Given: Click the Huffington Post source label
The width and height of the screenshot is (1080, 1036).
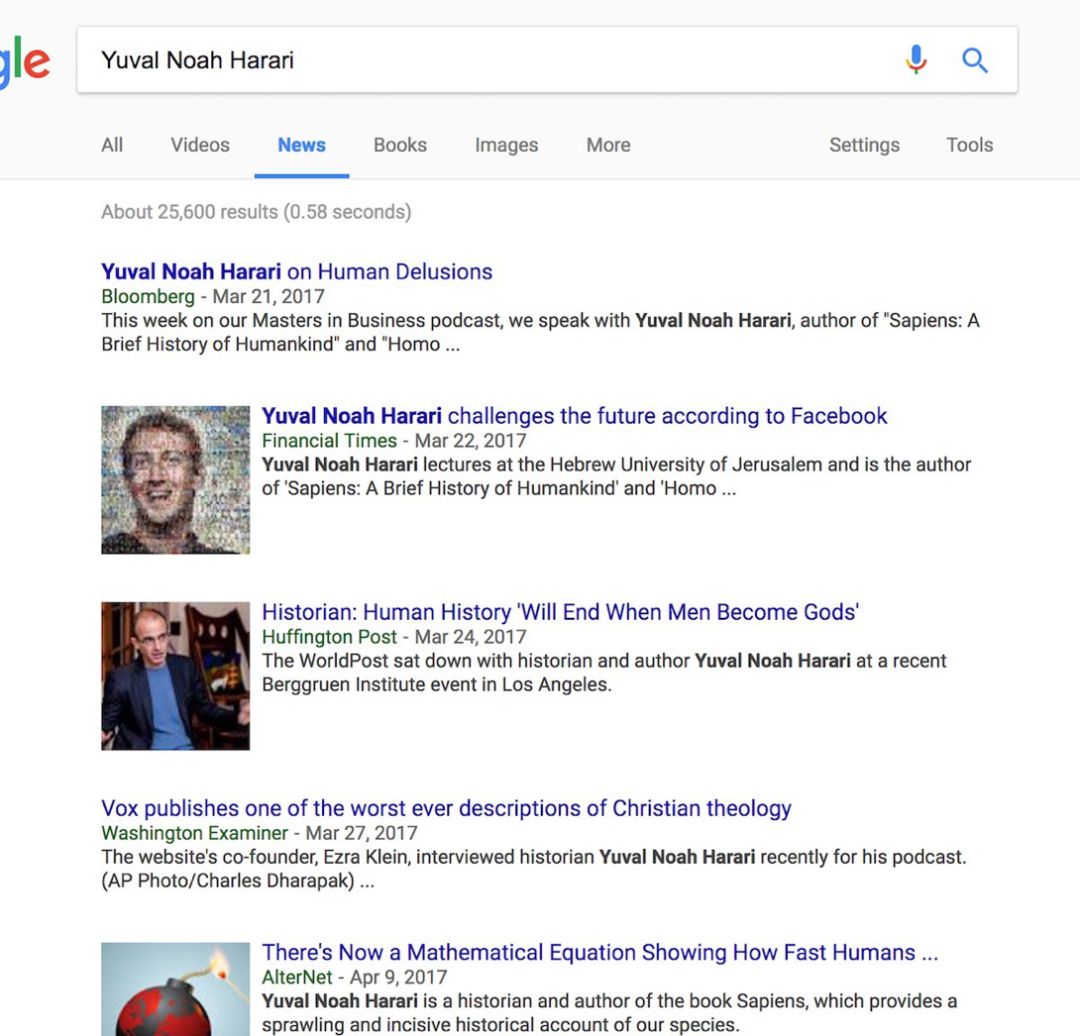Looking at the screenshot, I should 329,636.
